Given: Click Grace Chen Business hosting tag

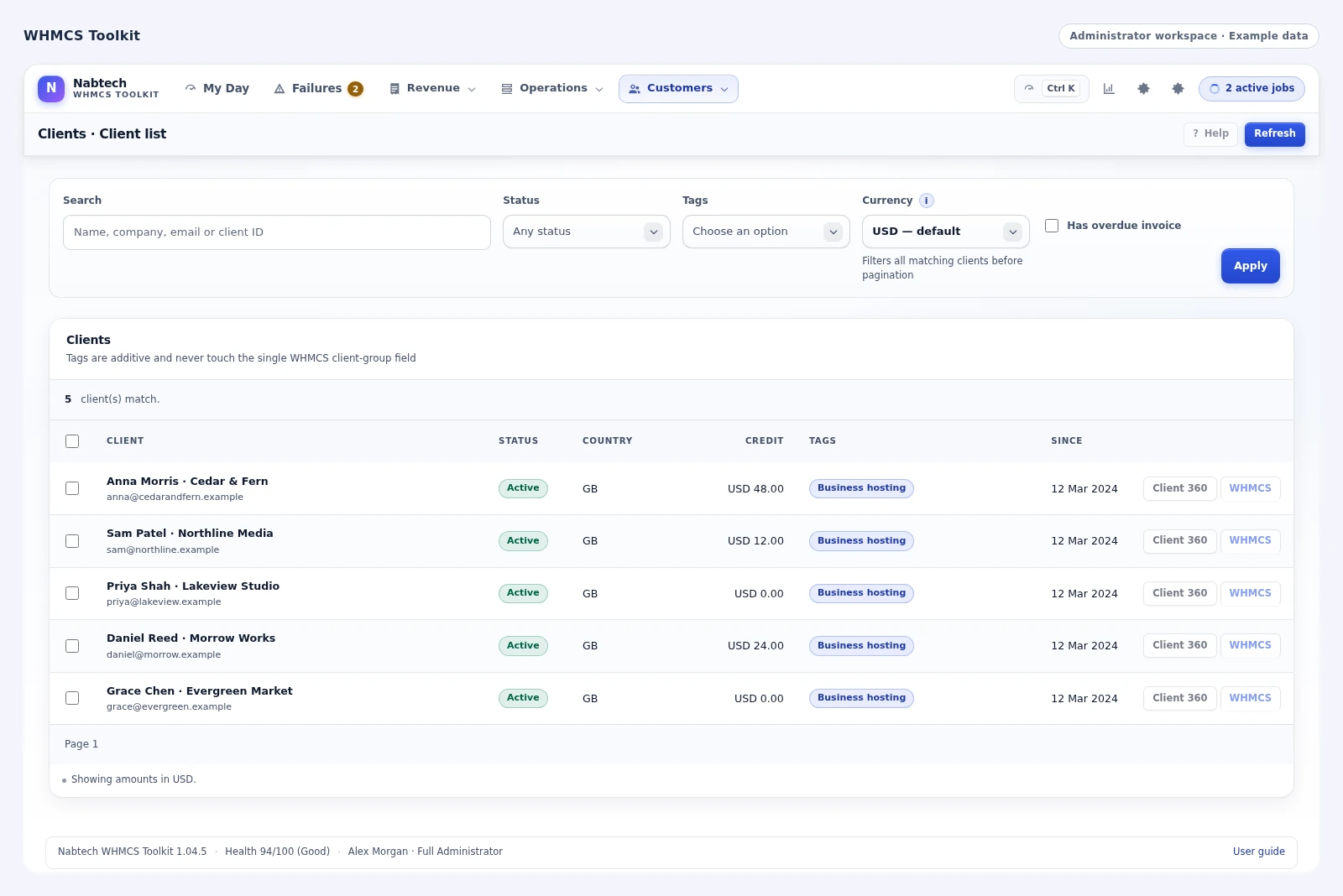Looking at the screenshot, I should [x=861, y=698].
